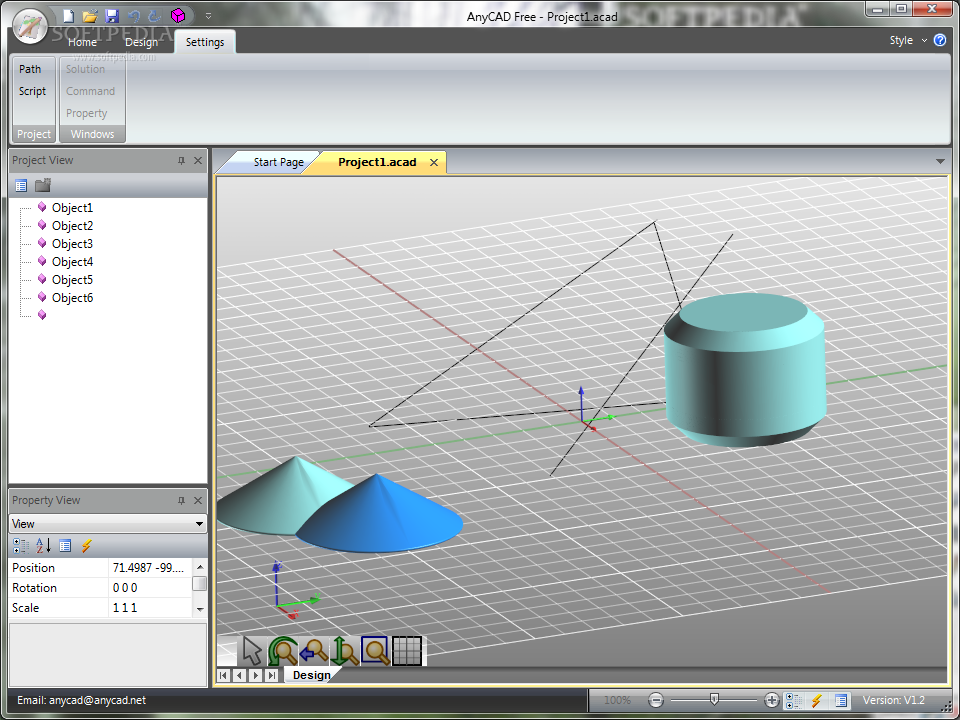Sort properties alphabetically with A-Z icon

(x=43, y=546)
